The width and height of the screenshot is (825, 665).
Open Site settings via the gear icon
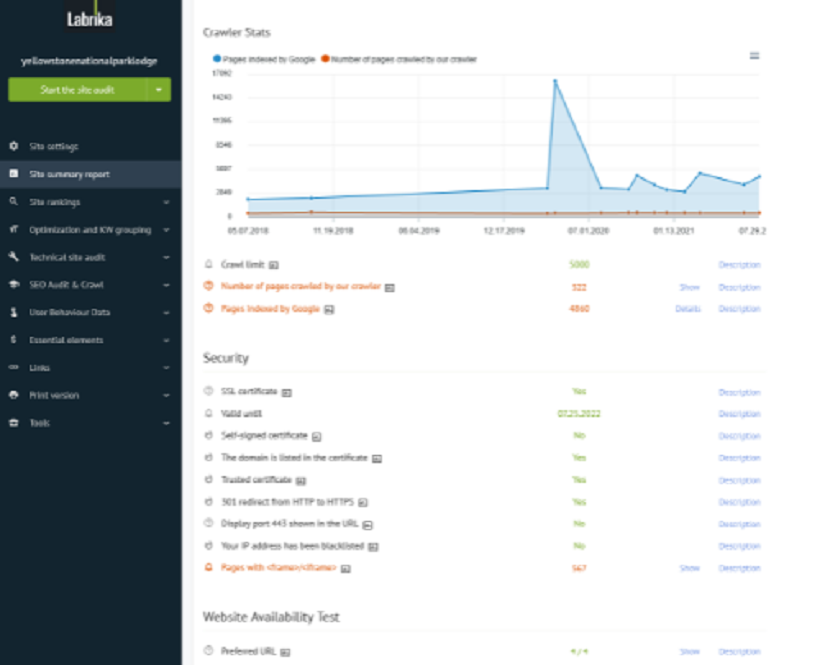click(14, 145)
